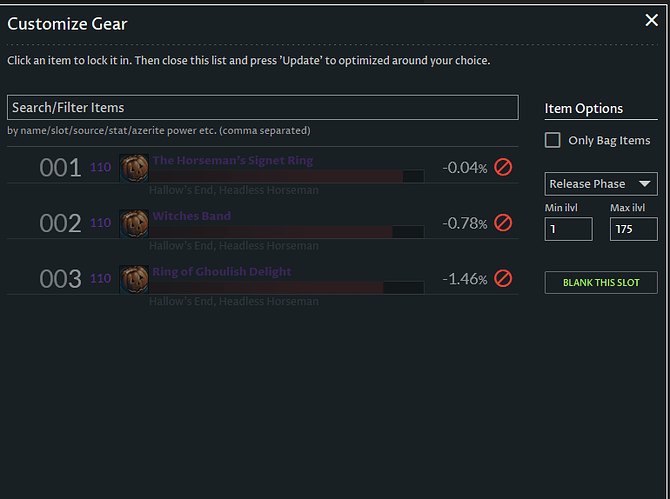Screen dimensions: 670x499
Task: Choose the Ring of Ghoulish Delight name
Action: click(222, 271)
